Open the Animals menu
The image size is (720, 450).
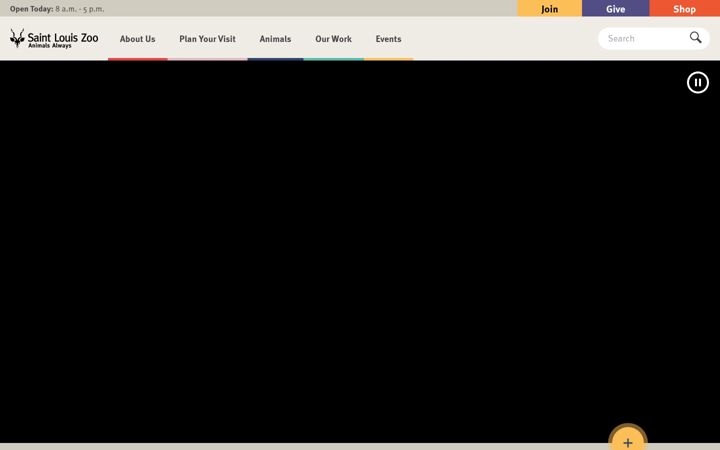tap(275, 39)
